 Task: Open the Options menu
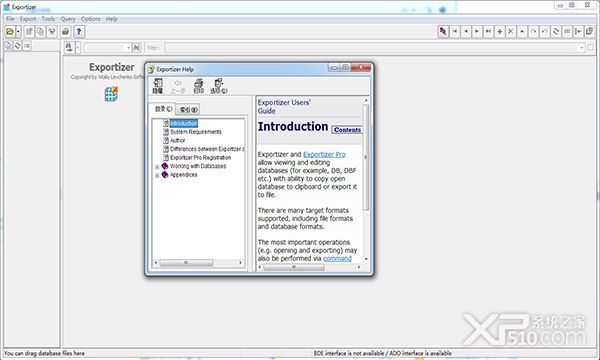(x=91, y=19)
